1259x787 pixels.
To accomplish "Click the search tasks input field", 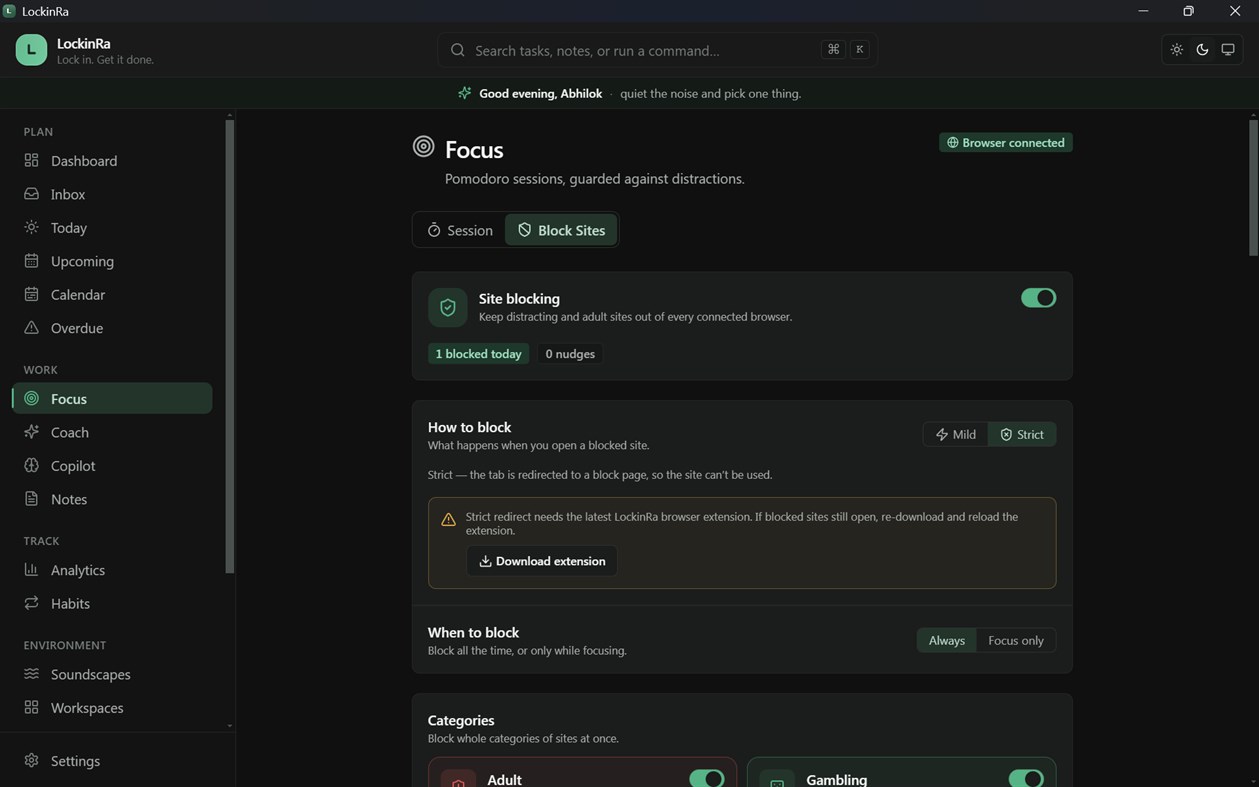I will click(x=657, y=50).
